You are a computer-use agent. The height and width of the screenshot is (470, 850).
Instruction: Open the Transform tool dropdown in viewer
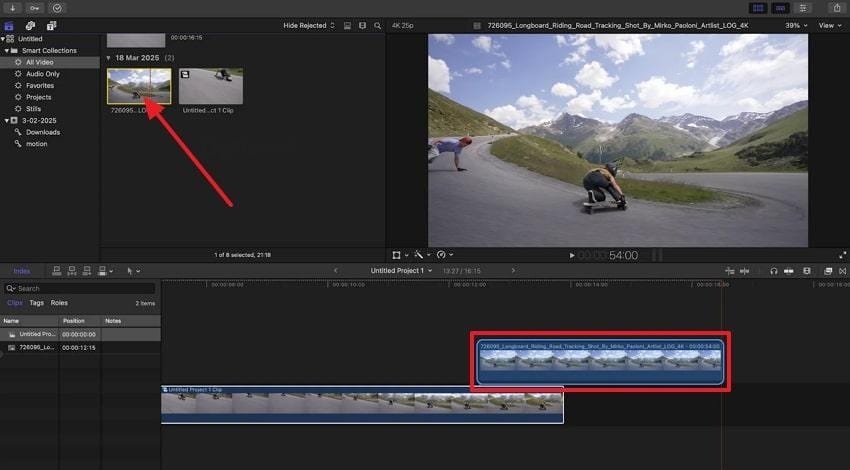tap(400, 255)
